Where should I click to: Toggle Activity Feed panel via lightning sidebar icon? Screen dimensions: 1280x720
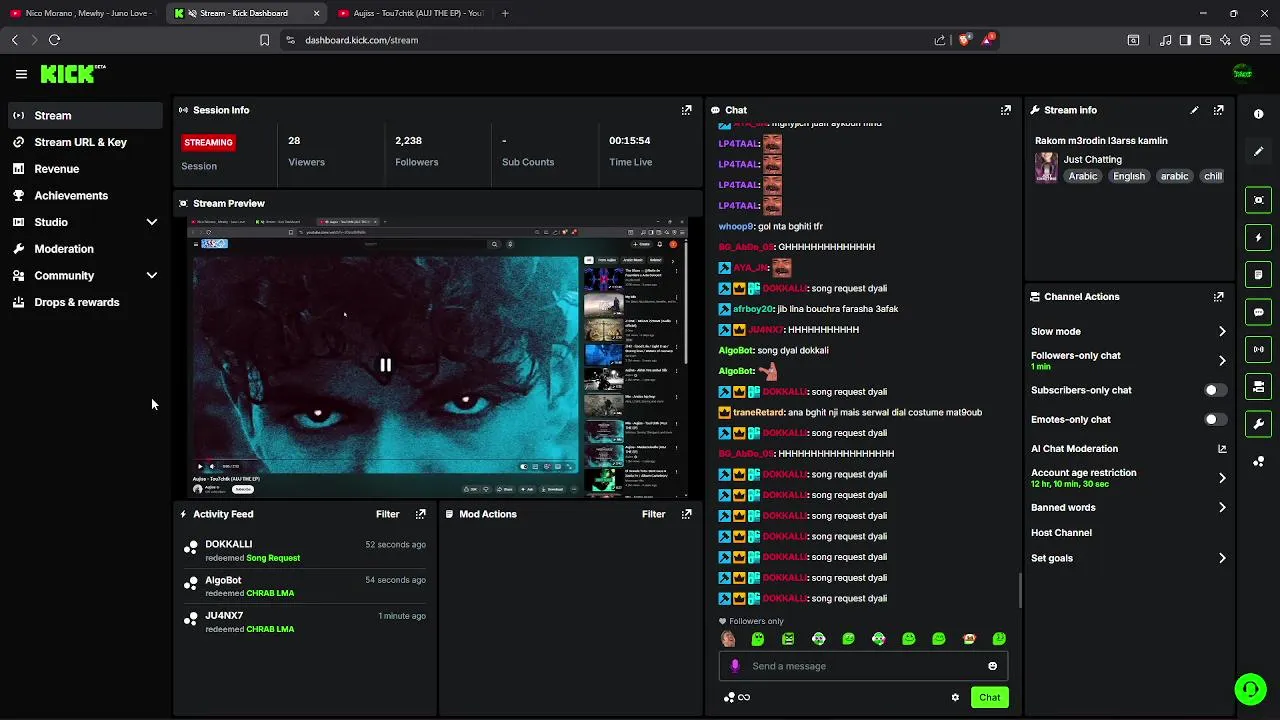(x=1258, y=237)
